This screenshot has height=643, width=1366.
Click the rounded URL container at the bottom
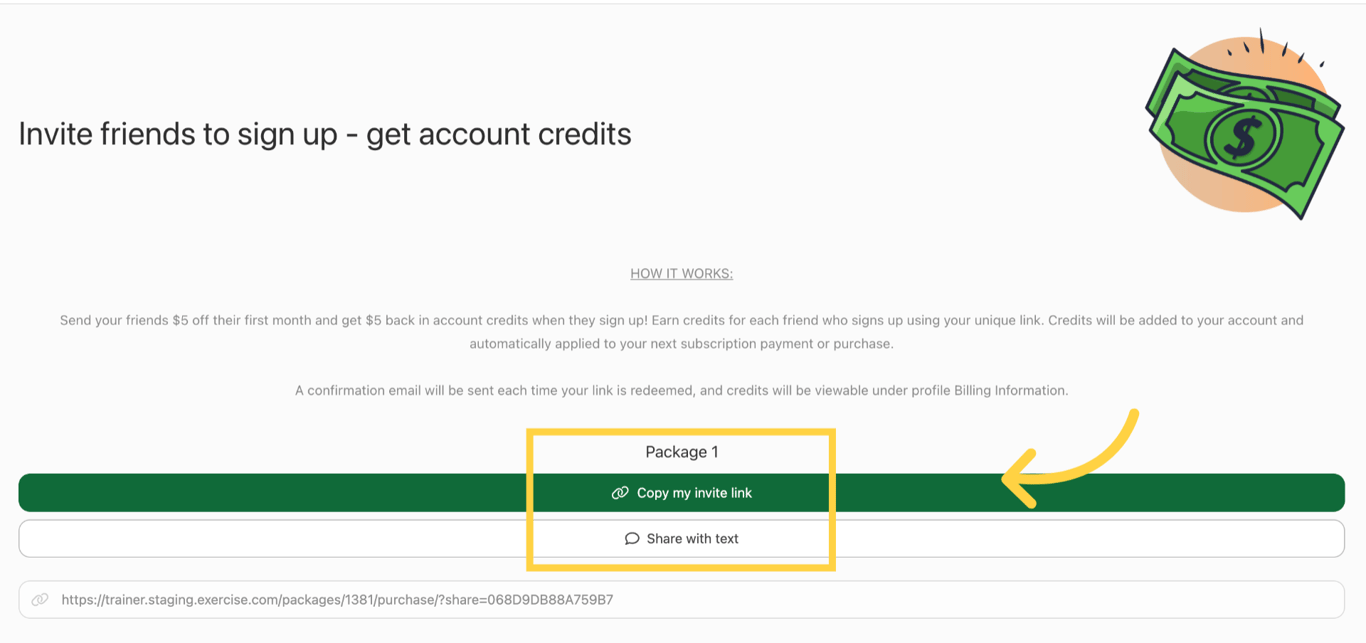click(x=683, y=599)
